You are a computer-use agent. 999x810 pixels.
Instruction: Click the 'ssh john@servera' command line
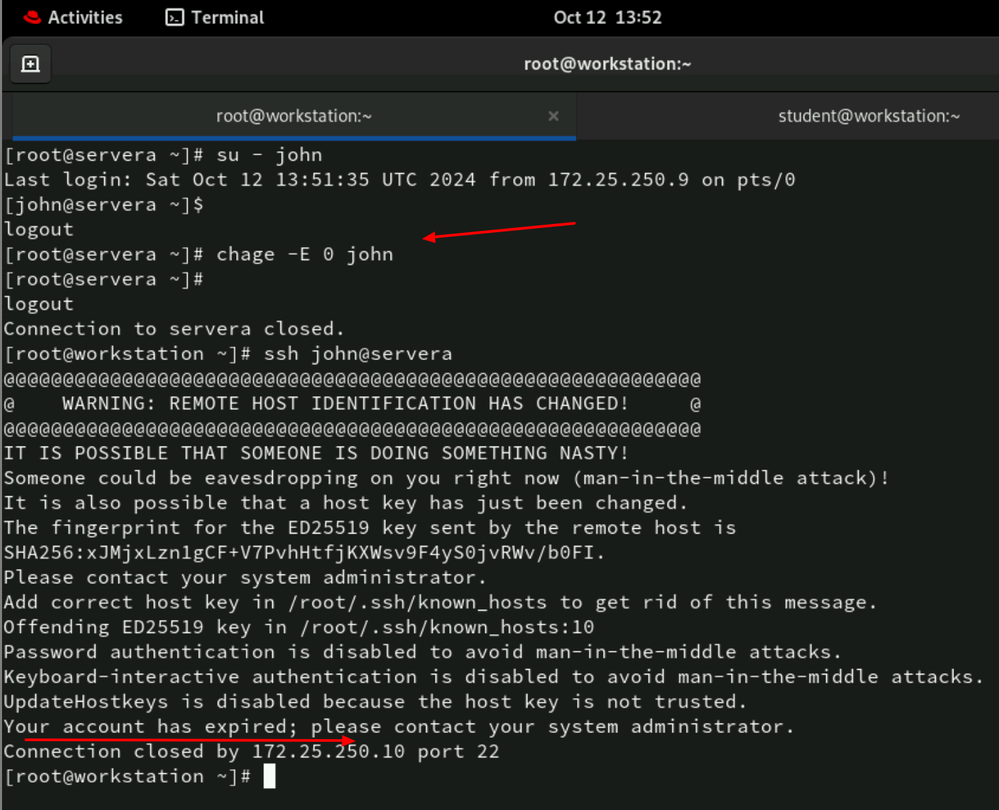pyautogui.click(x=358, y=354)
